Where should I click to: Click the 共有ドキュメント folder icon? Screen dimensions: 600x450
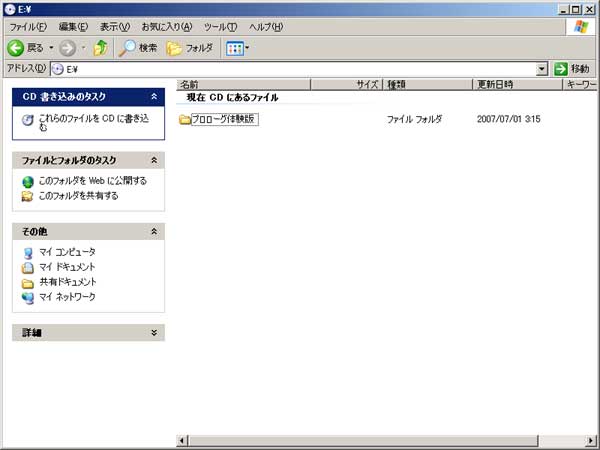pyautogui.click(x=28, y=284)
